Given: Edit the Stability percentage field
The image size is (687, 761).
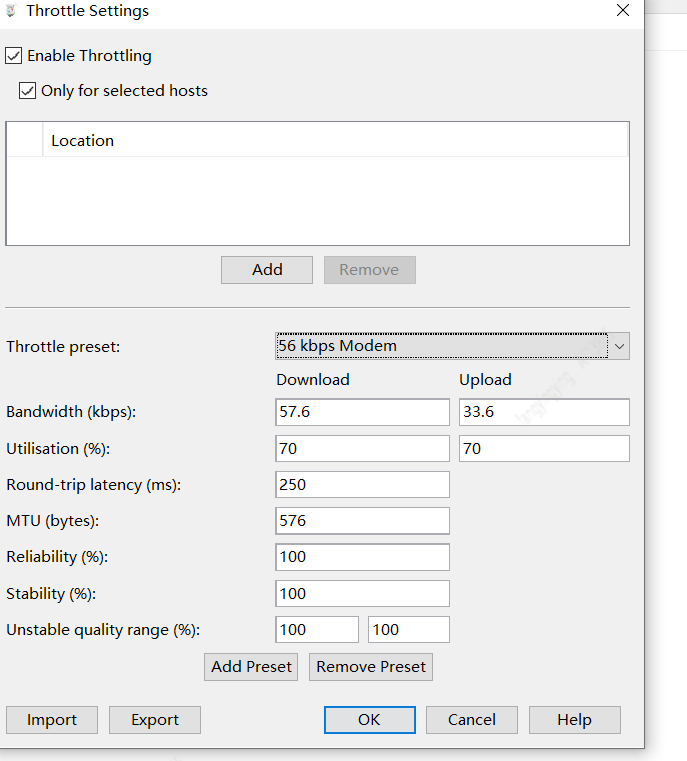Looking at the screenshot, I should pyautogui.click(x=362, y=594).
